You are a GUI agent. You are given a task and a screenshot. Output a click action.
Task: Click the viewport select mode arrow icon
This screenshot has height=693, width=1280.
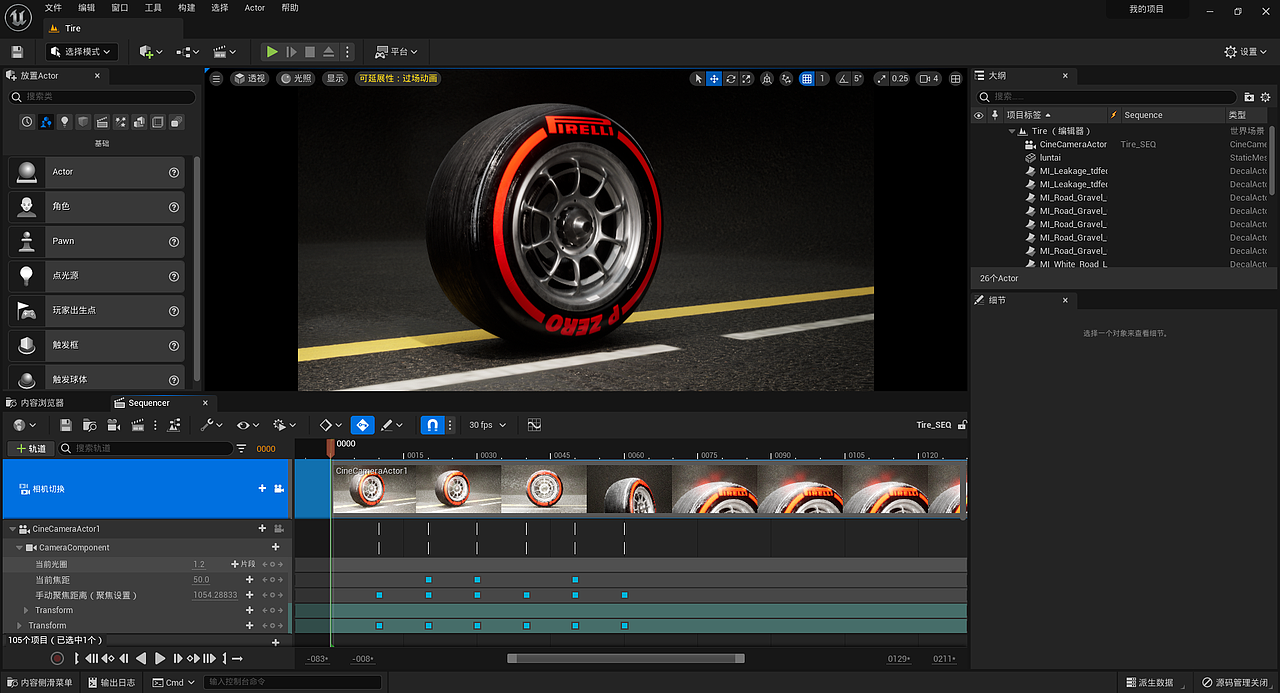click(x=698, y=78)
